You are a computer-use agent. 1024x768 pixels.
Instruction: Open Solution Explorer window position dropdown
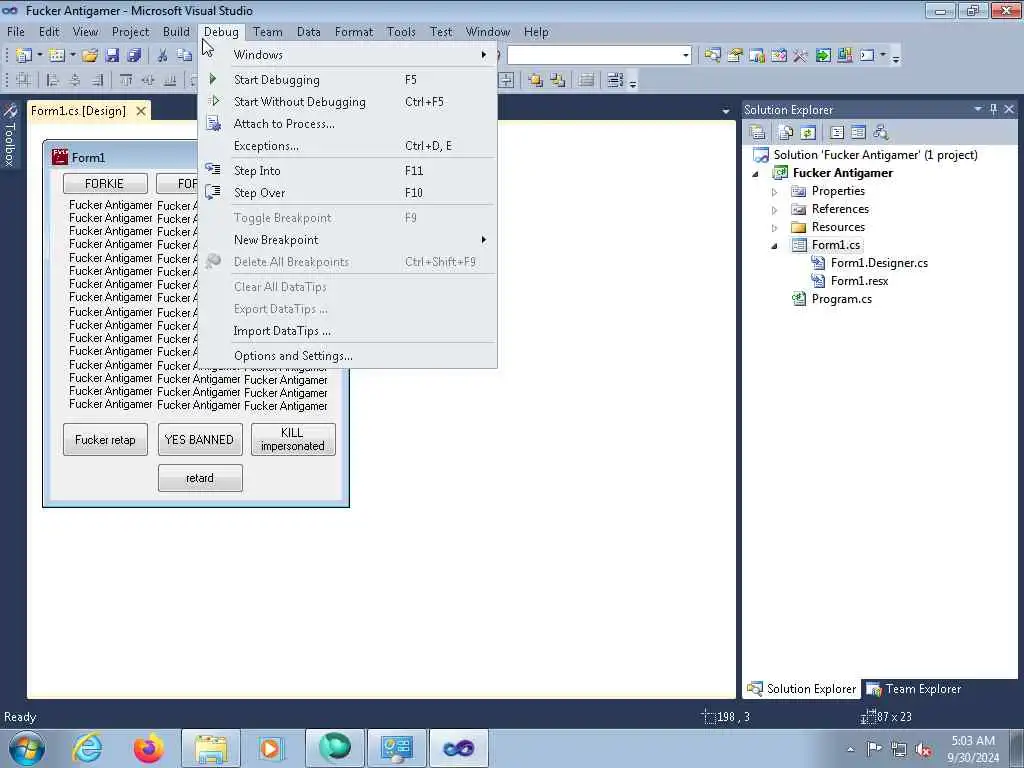click(x=978, y=109)
